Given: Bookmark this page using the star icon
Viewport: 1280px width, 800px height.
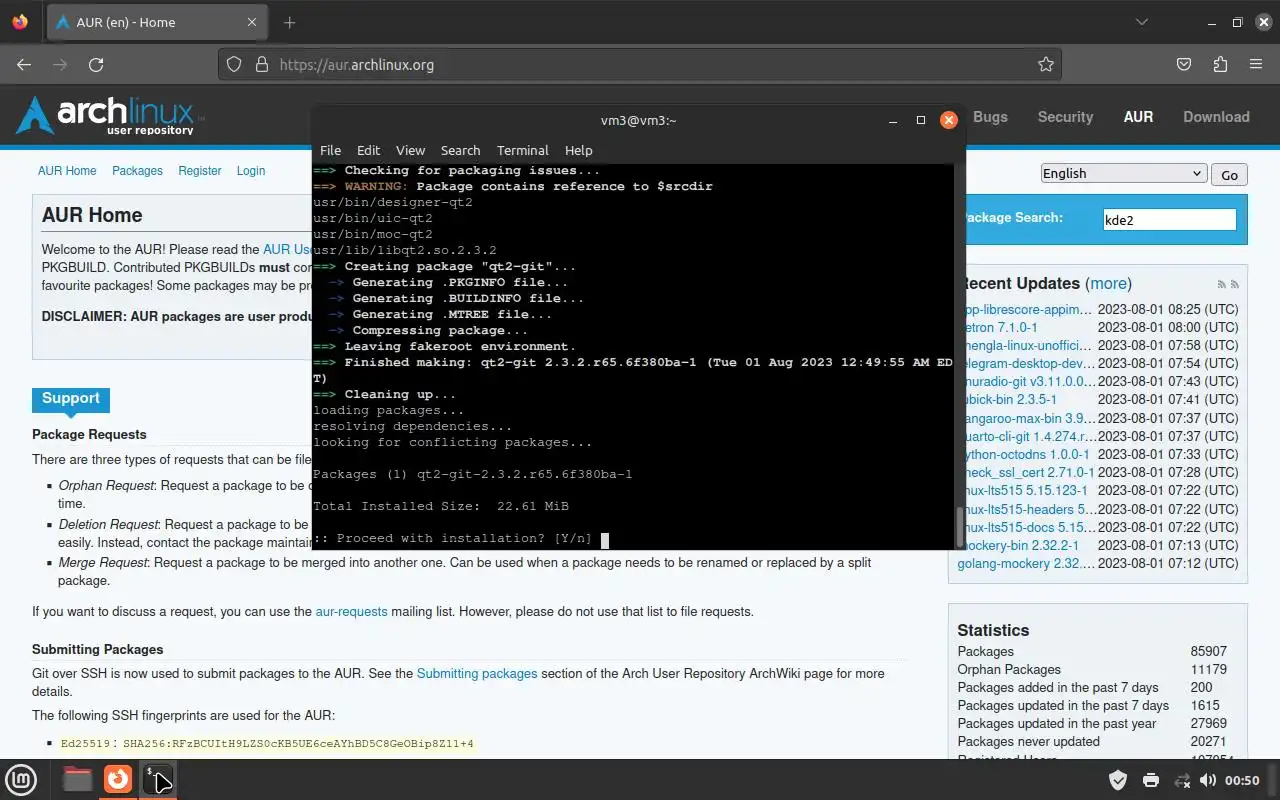Looking at the screenshot, I should tap(1046, 64).
